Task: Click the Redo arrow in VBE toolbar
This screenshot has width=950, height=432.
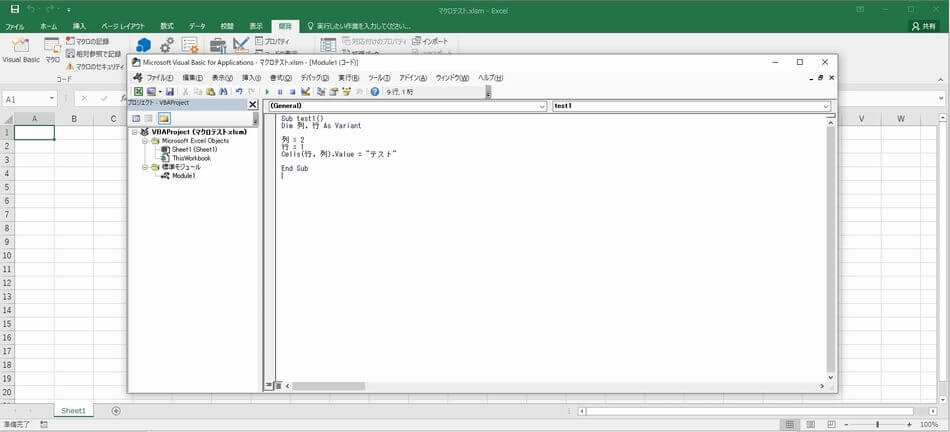Action: [251, 91]
